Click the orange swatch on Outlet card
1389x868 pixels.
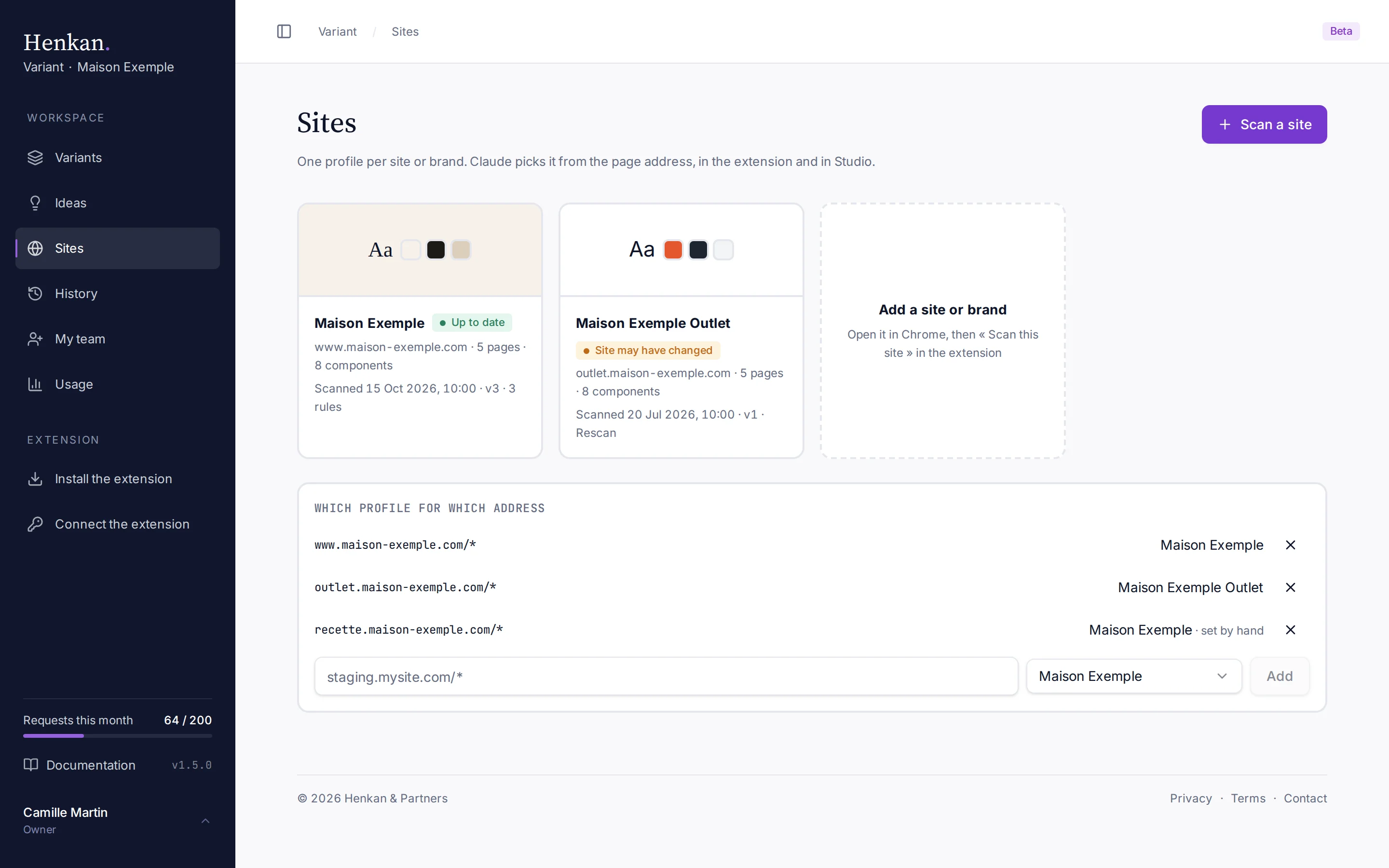(x=673, y=250)
